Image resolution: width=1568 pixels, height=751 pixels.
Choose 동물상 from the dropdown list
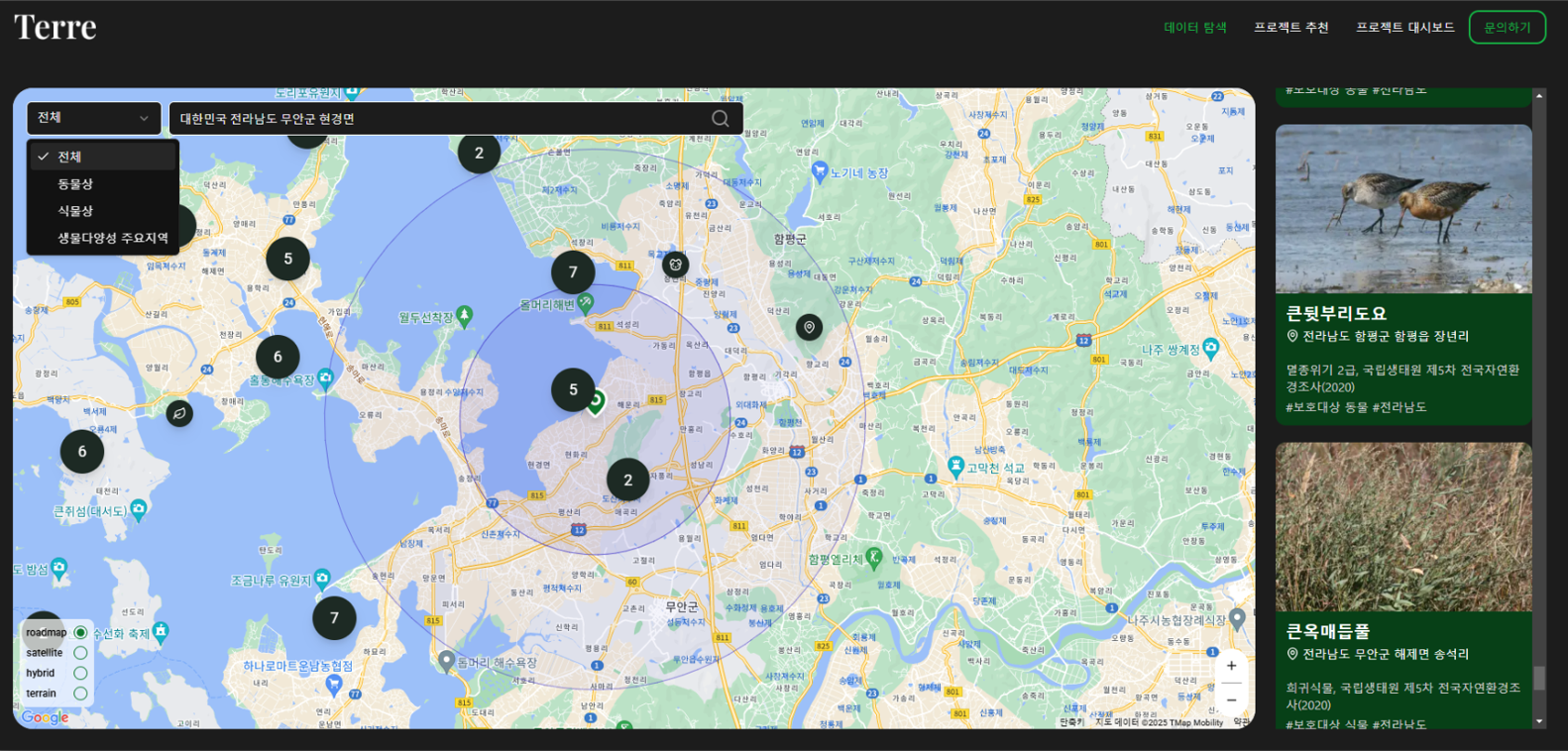(75, 184)
